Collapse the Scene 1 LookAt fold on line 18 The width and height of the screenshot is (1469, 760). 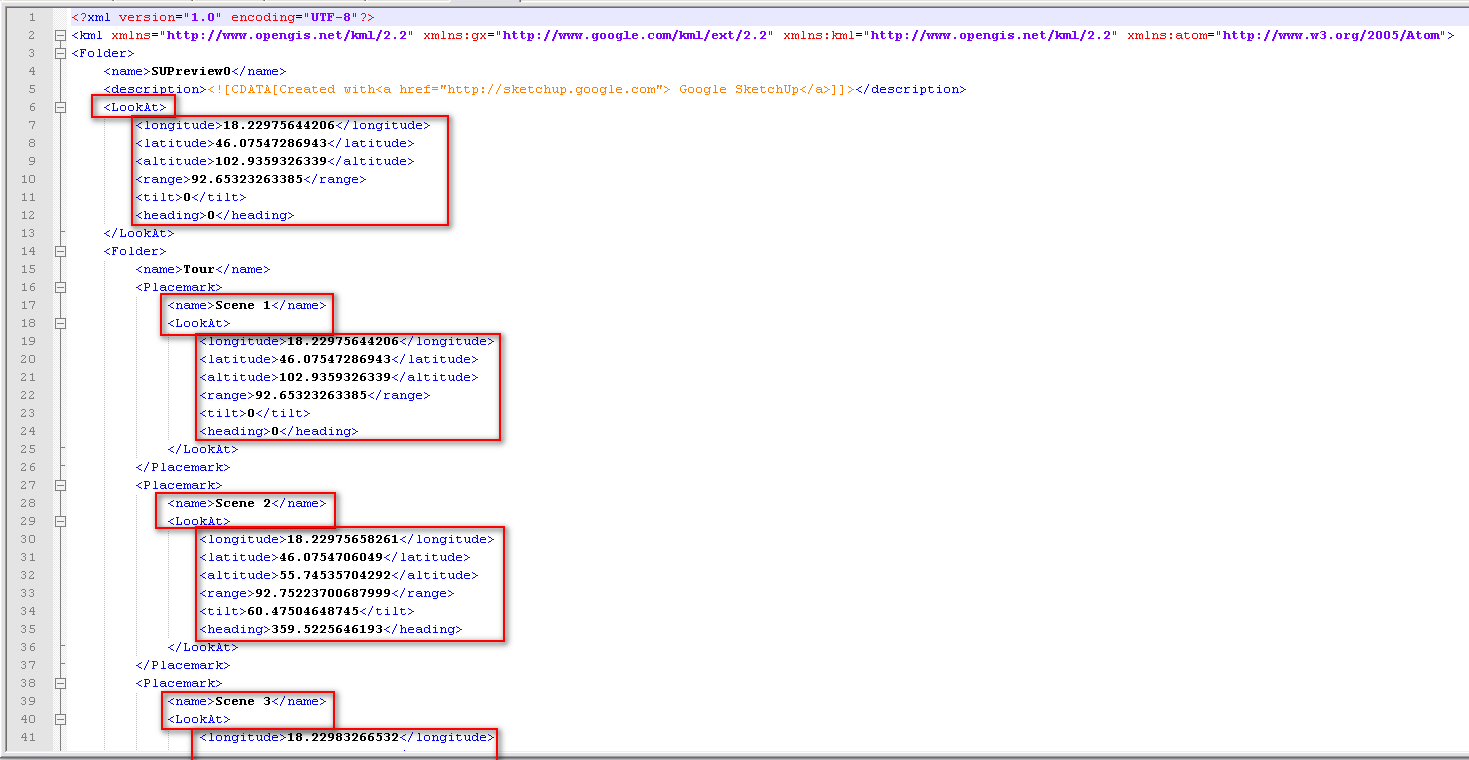(61, 323)
